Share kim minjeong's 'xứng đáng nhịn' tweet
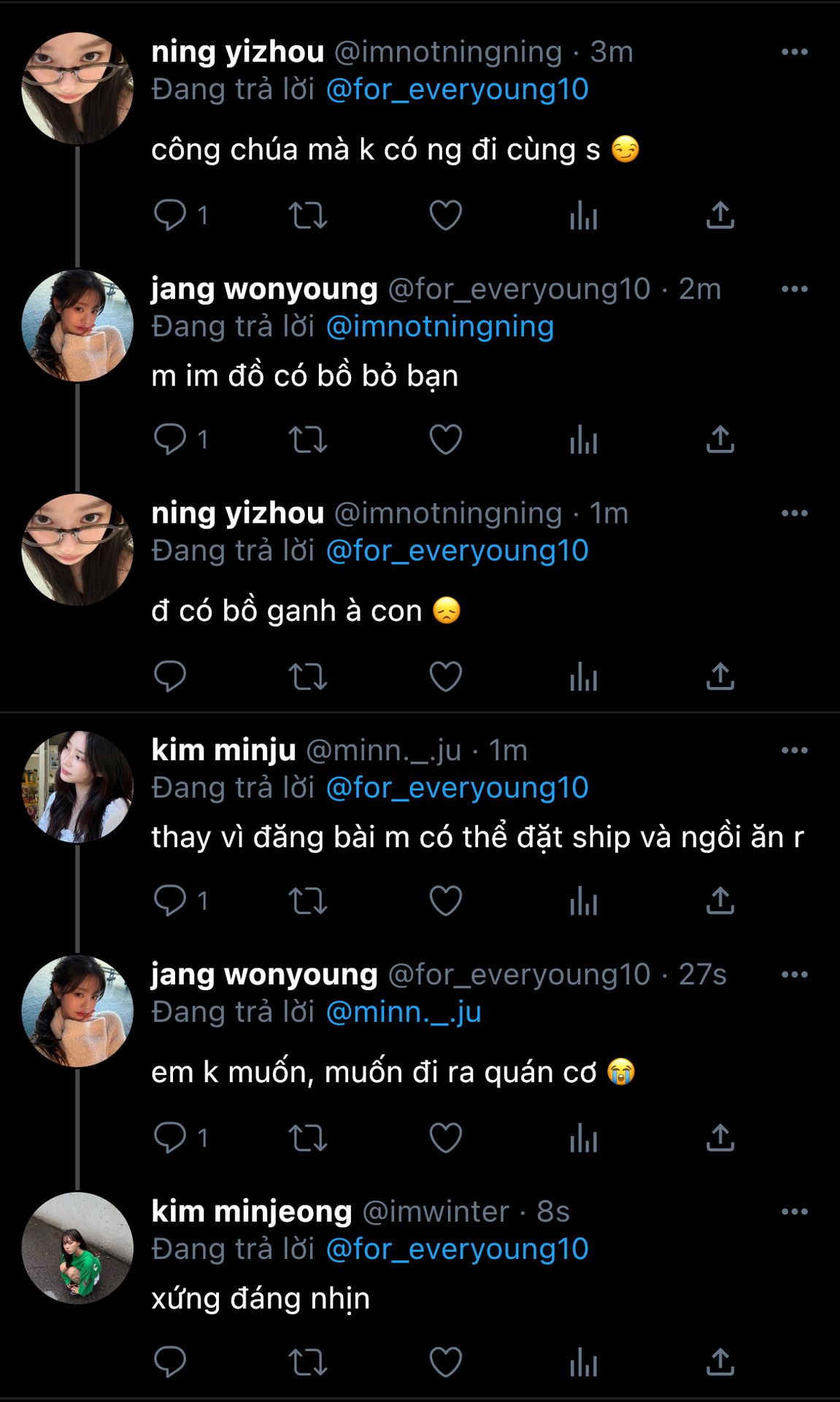Viewport: 840px width, 1402px height. click(x=720, y=1362)
